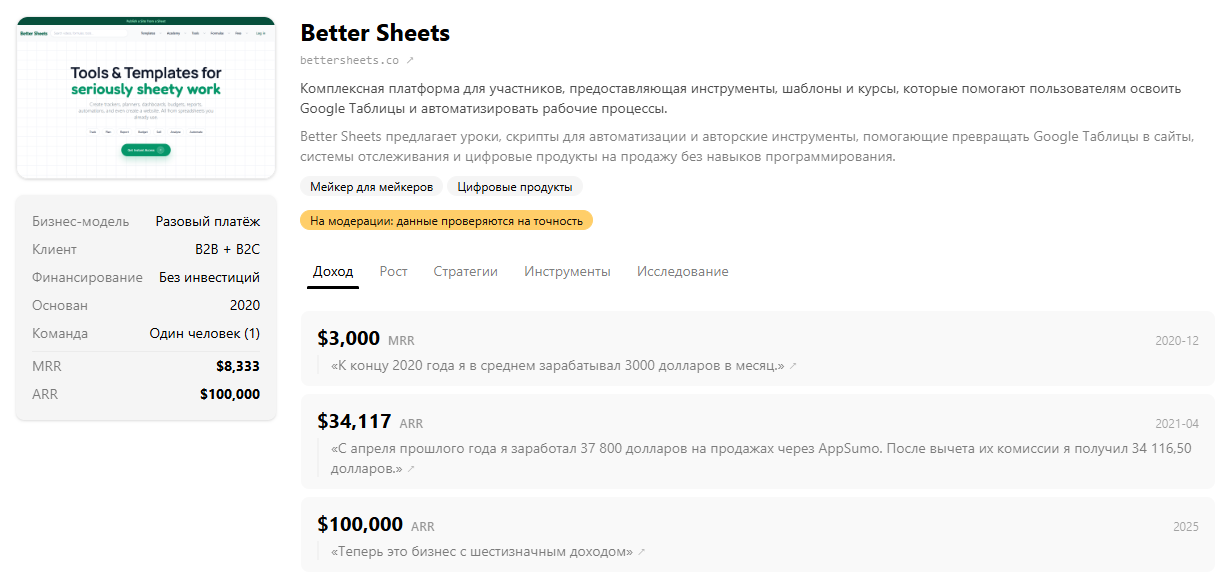1230x586 pixels.
Task: Click the $100,000 ARR value in sidebar
Action: point(230,394)
